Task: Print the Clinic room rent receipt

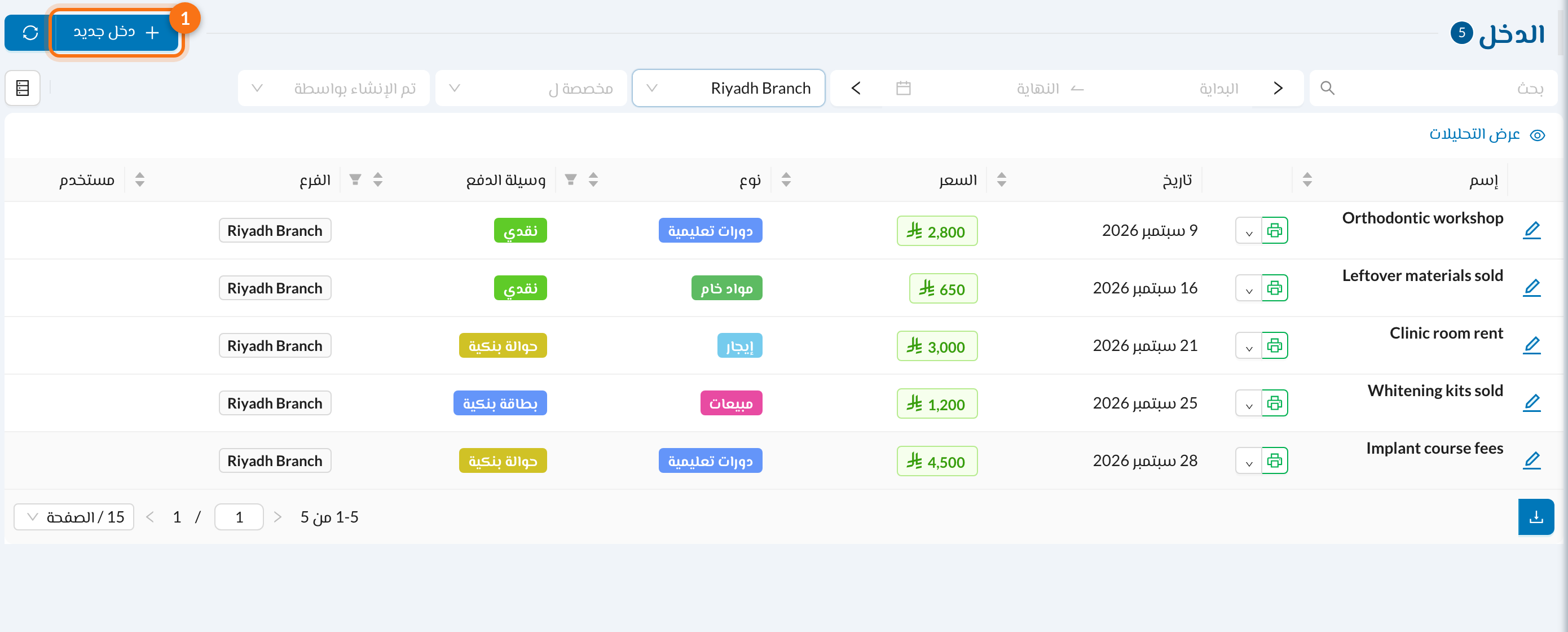Action: pos(1275,345)
